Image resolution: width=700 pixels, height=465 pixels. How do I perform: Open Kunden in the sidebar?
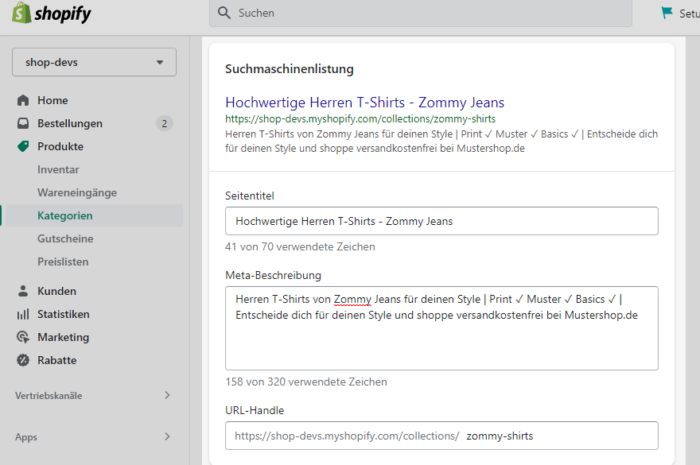click(x=57, y=291)
